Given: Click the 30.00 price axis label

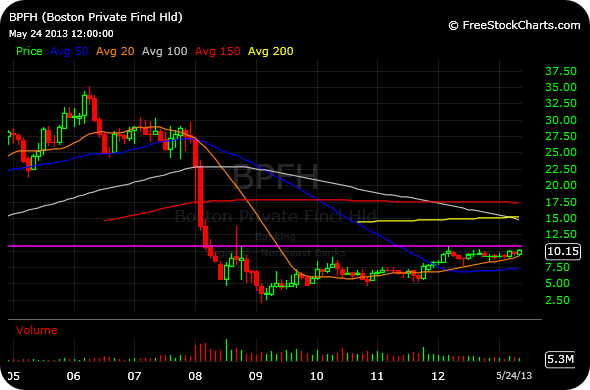Looking at the screenshot, I should click(x=561, y=120).
